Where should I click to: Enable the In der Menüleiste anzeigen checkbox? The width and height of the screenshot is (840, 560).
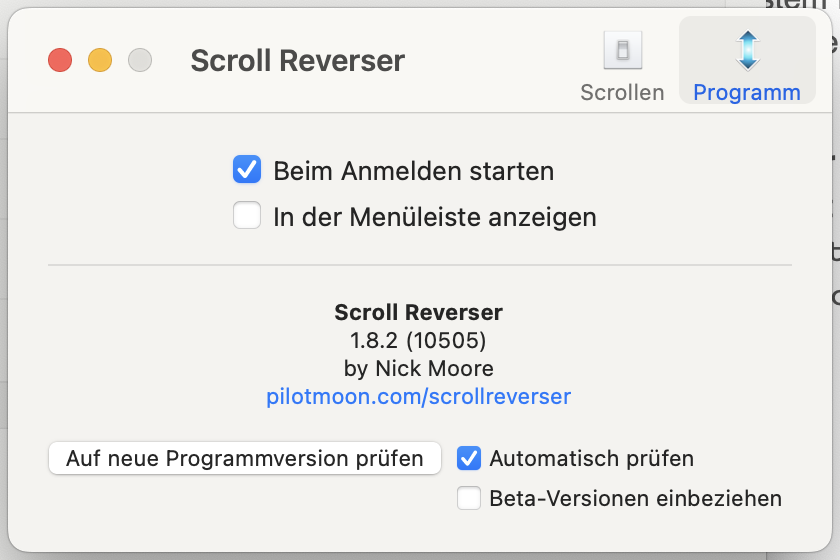click(247, 216)
